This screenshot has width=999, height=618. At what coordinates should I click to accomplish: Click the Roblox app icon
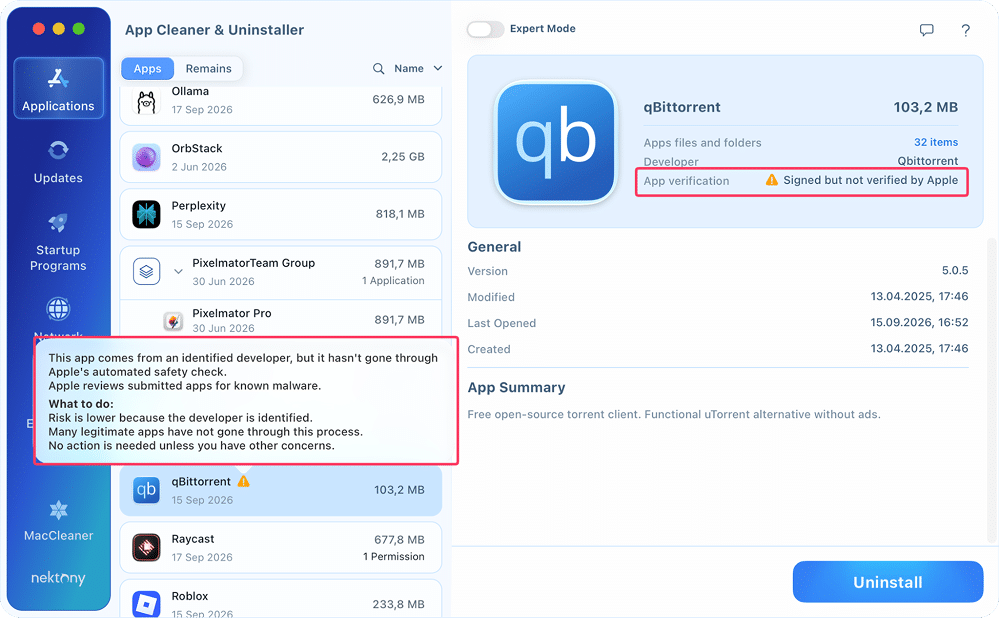(147, 603)
